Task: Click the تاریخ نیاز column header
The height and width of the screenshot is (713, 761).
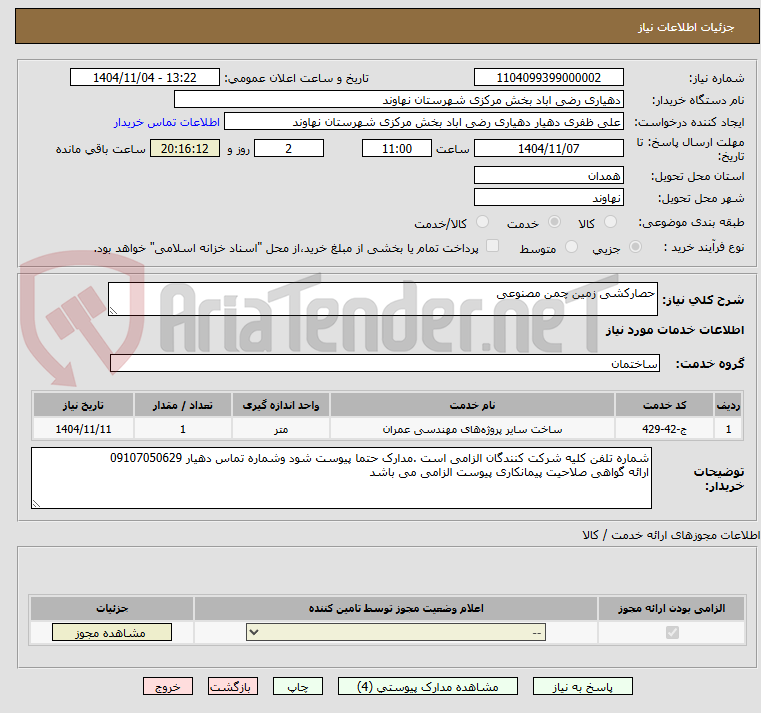Action: [83, 405]
